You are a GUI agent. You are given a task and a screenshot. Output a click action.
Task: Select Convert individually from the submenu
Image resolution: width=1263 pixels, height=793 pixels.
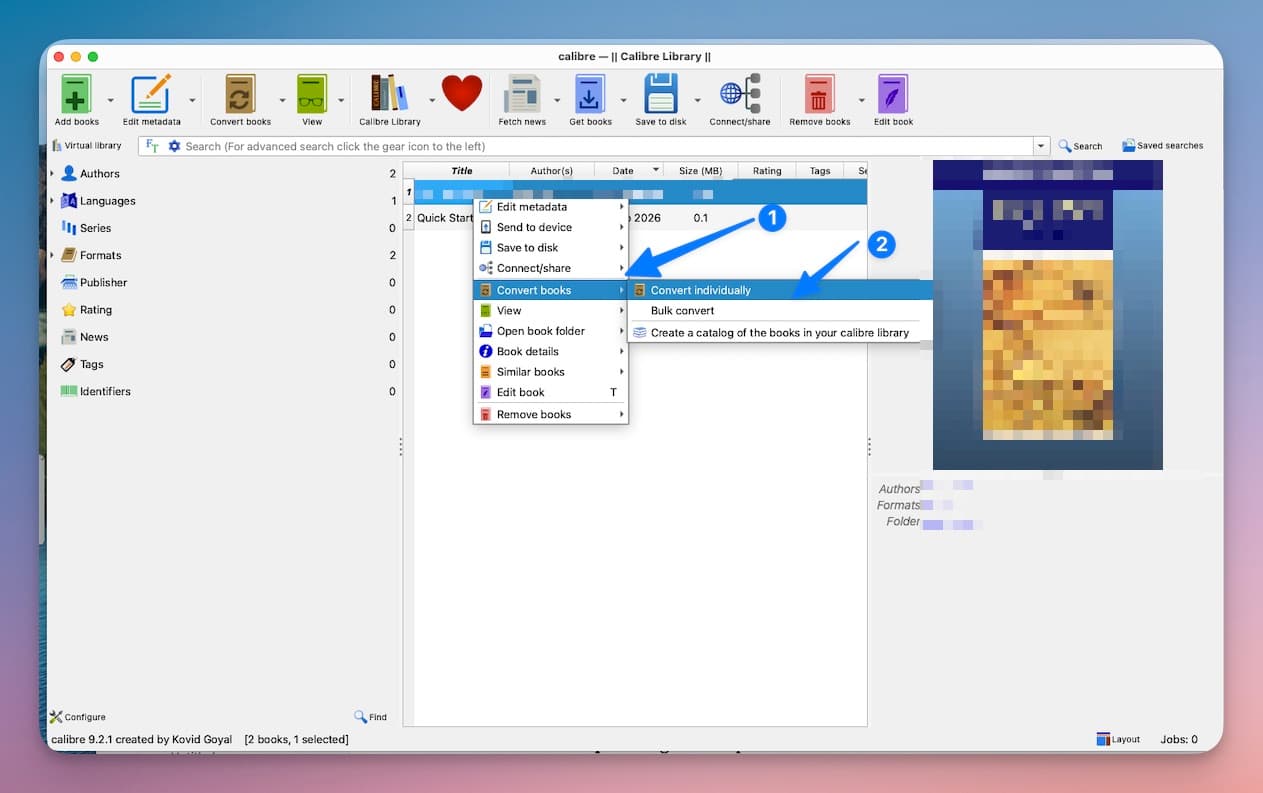700,290
